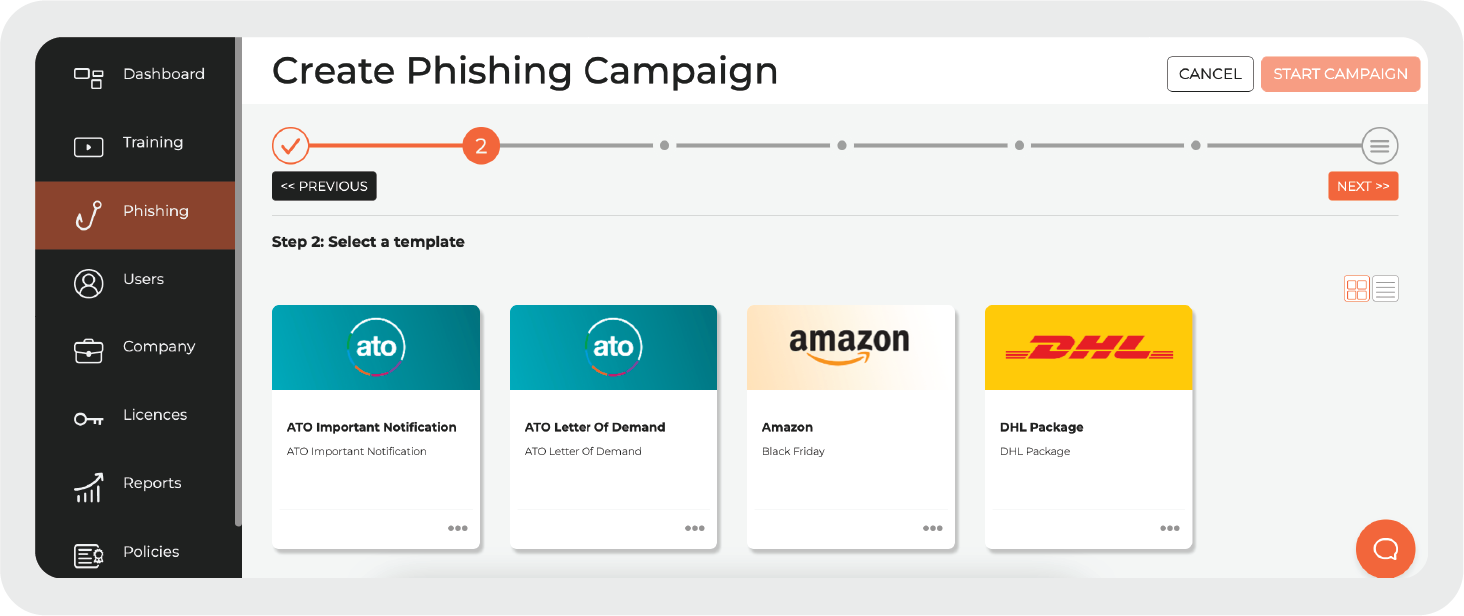The image size is (1464, 616).
Task: Click step 2 on the progress bar
Action: click(480, 145)
